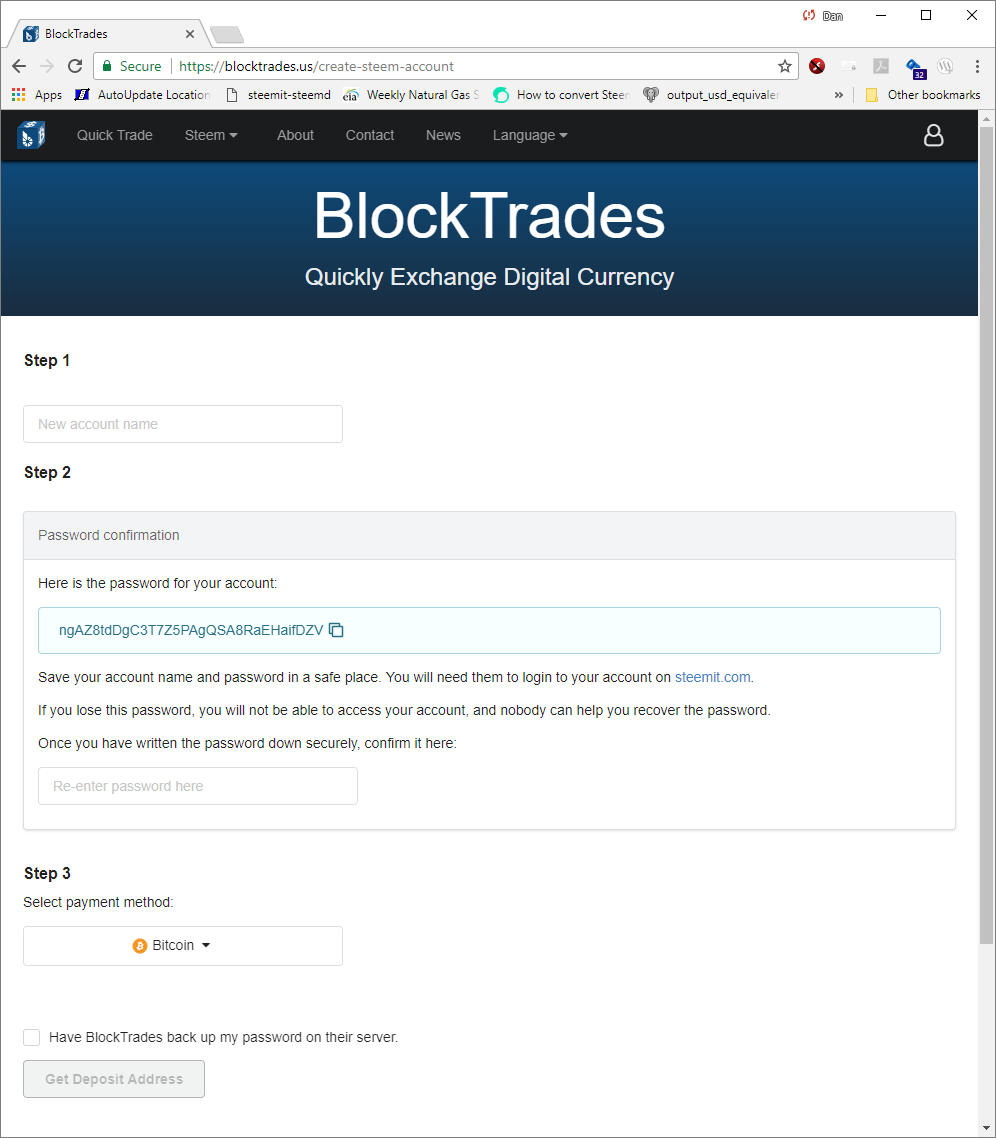Click the PDF extension icon in toolbar
Image resolution: width=996 pixels, height=1138 pixels.
coord(881,66)
